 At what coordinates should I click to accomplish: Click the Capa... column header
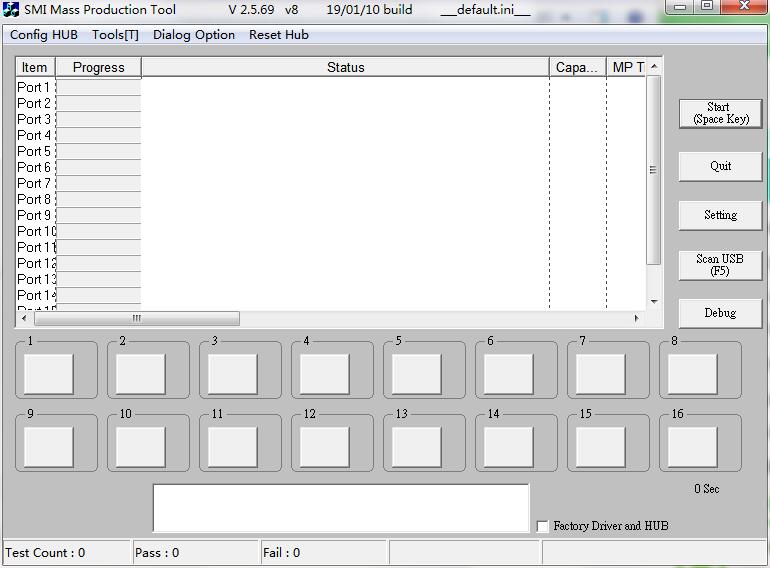pos(578,67)
